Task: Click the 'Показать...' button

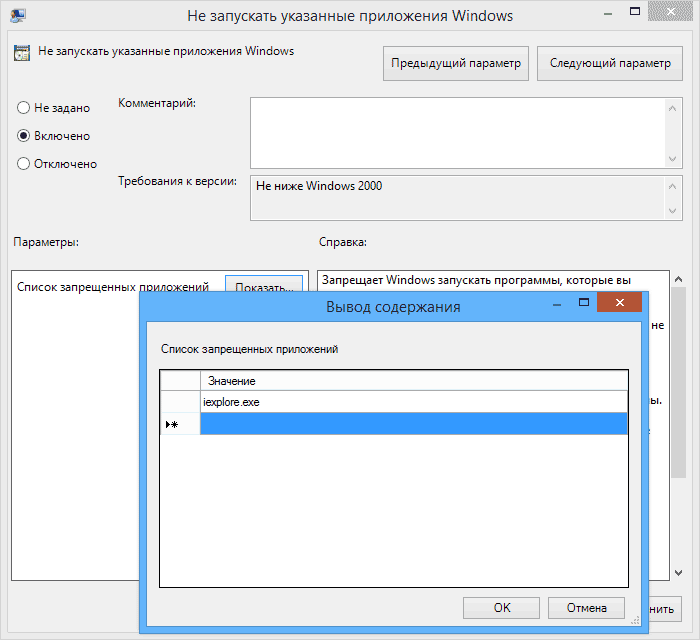Action: [x=264, y=284]
